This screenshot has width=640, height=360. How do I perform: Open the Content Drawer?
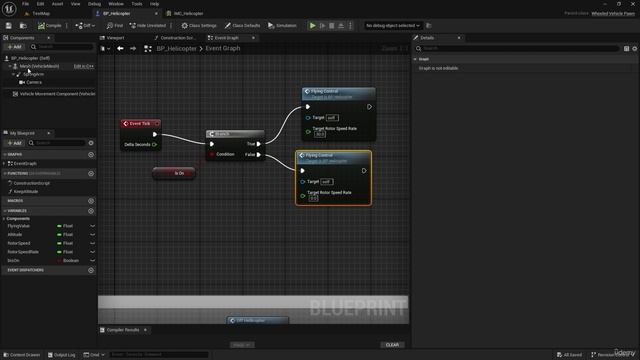pos(22,355)
